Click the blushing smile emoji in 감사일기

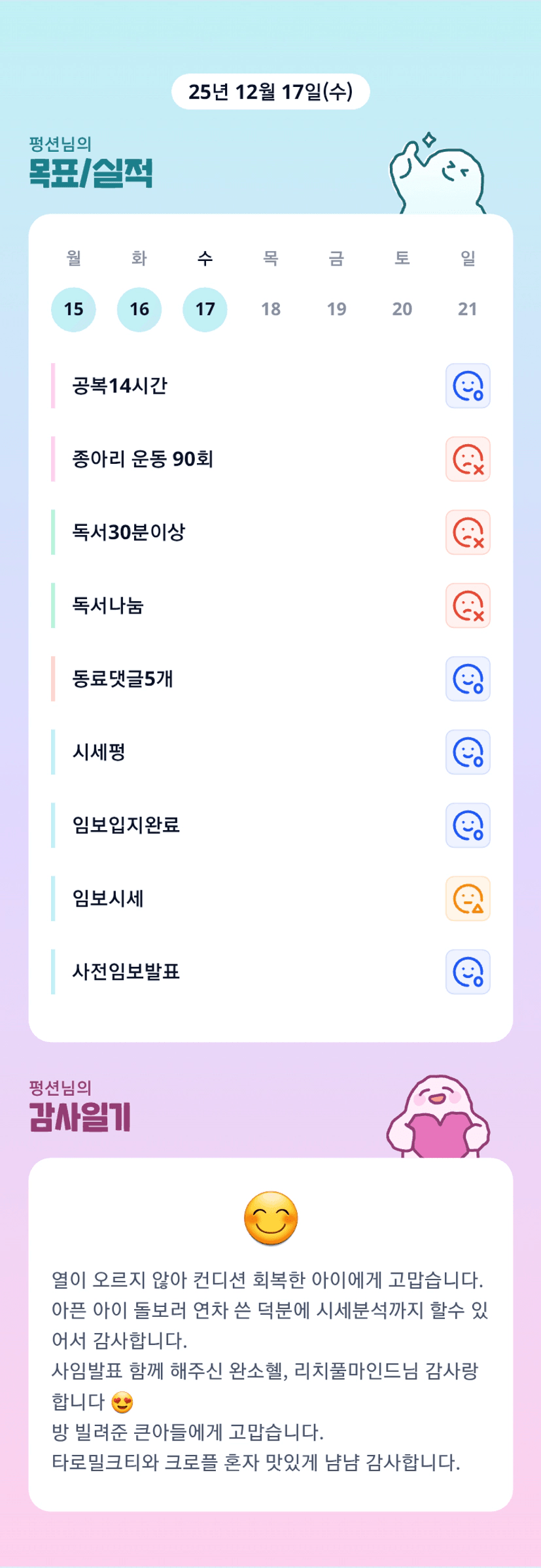(x=271, y=1218)
